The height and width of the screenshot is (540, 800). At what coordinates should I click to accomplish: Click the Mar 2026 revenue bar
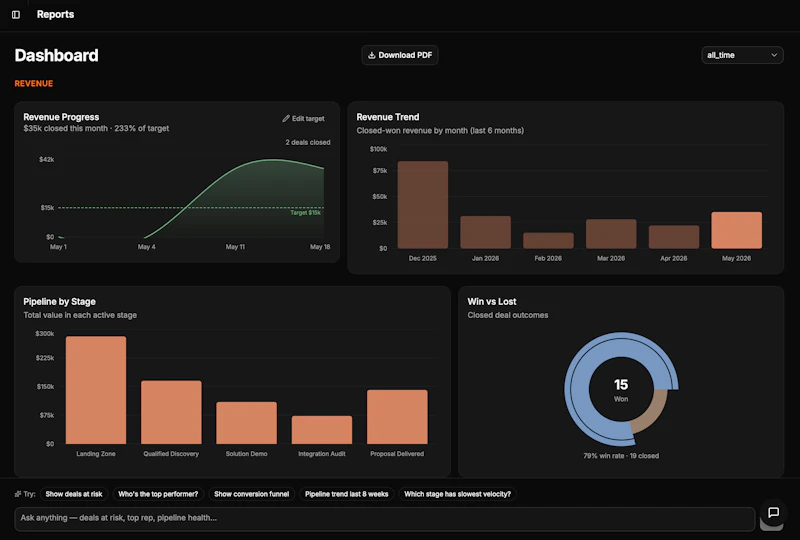coord(611,234)
